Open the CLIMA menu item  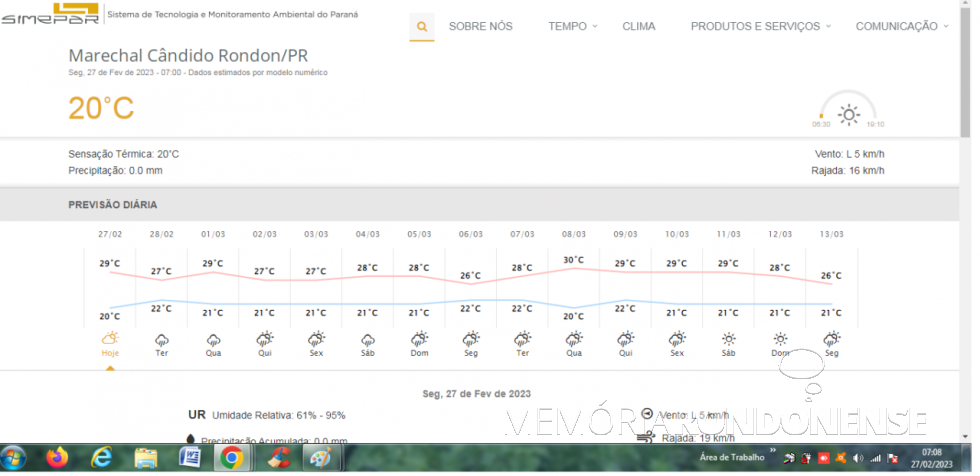(639, 27)
